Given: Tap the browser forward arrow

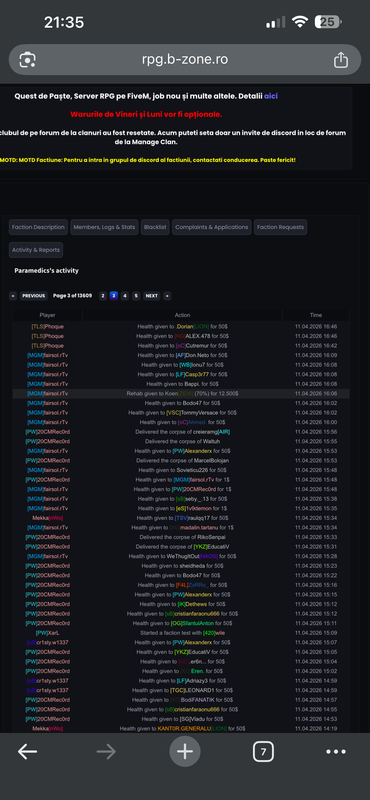Looking at the screenshot, I should tap(106, 752).
